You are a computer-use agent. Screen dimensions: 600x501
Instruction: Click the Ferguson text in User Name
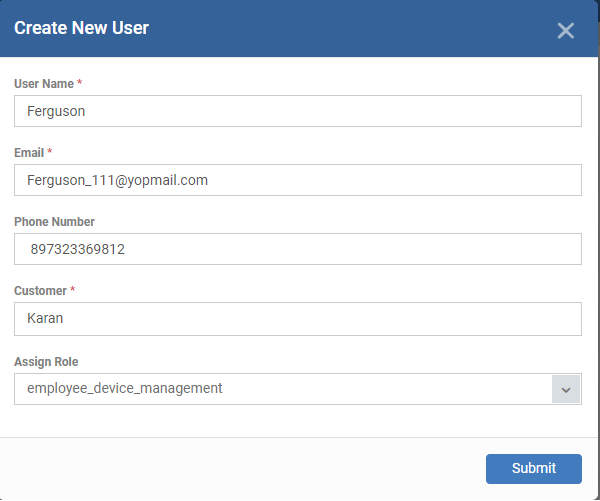click(56, 111)
